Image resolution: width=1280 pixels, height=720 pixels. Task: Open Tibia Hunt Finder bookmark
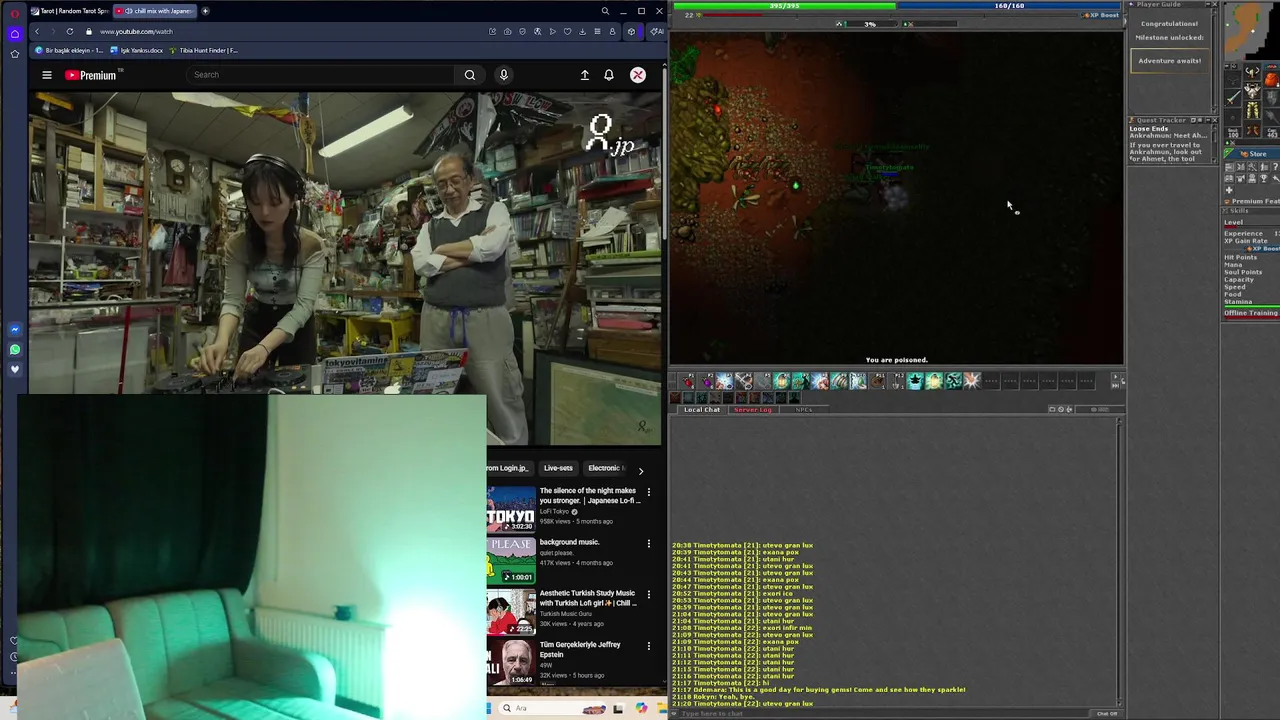tap(203, 50)
